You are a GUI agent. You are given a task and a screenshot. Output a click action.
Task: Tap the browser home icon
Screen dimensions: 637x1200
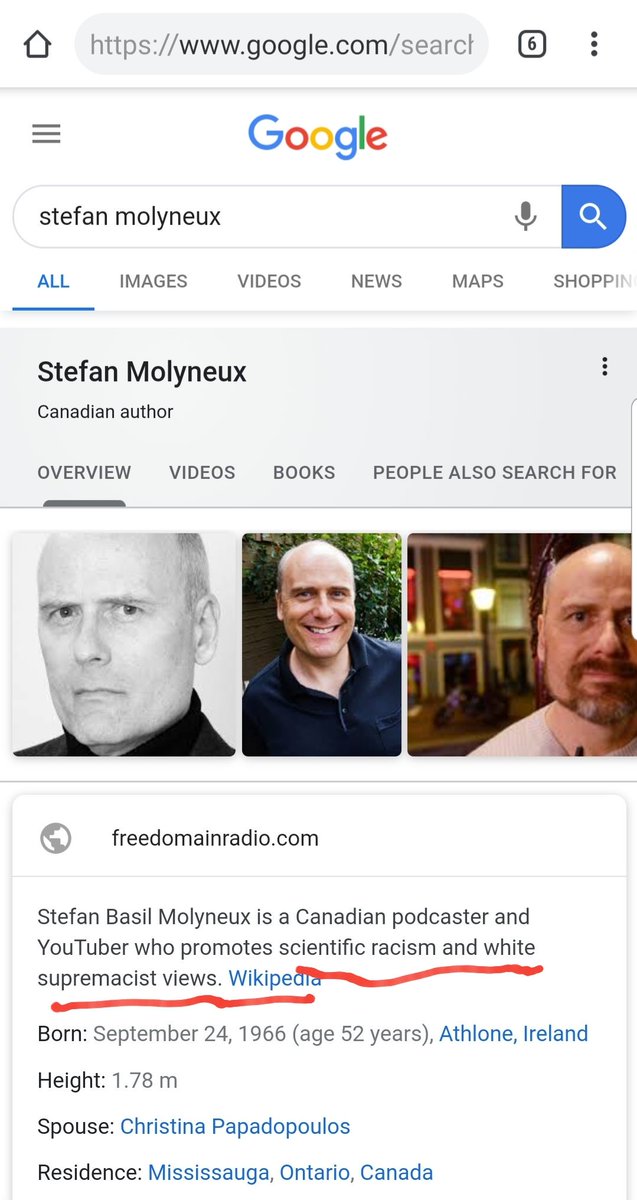37,45
